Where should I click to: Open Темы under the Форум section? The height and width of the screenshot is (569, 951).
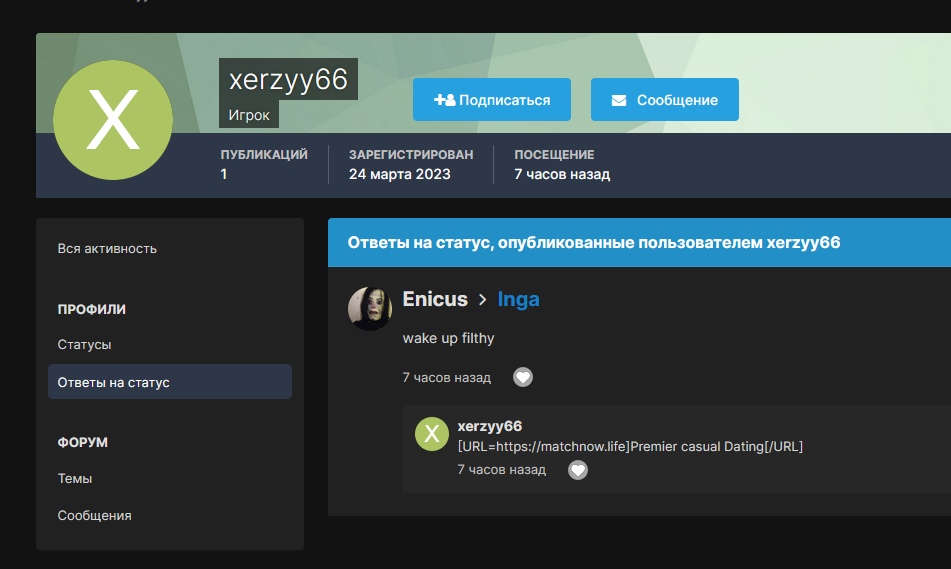click(x=75, y=478)
